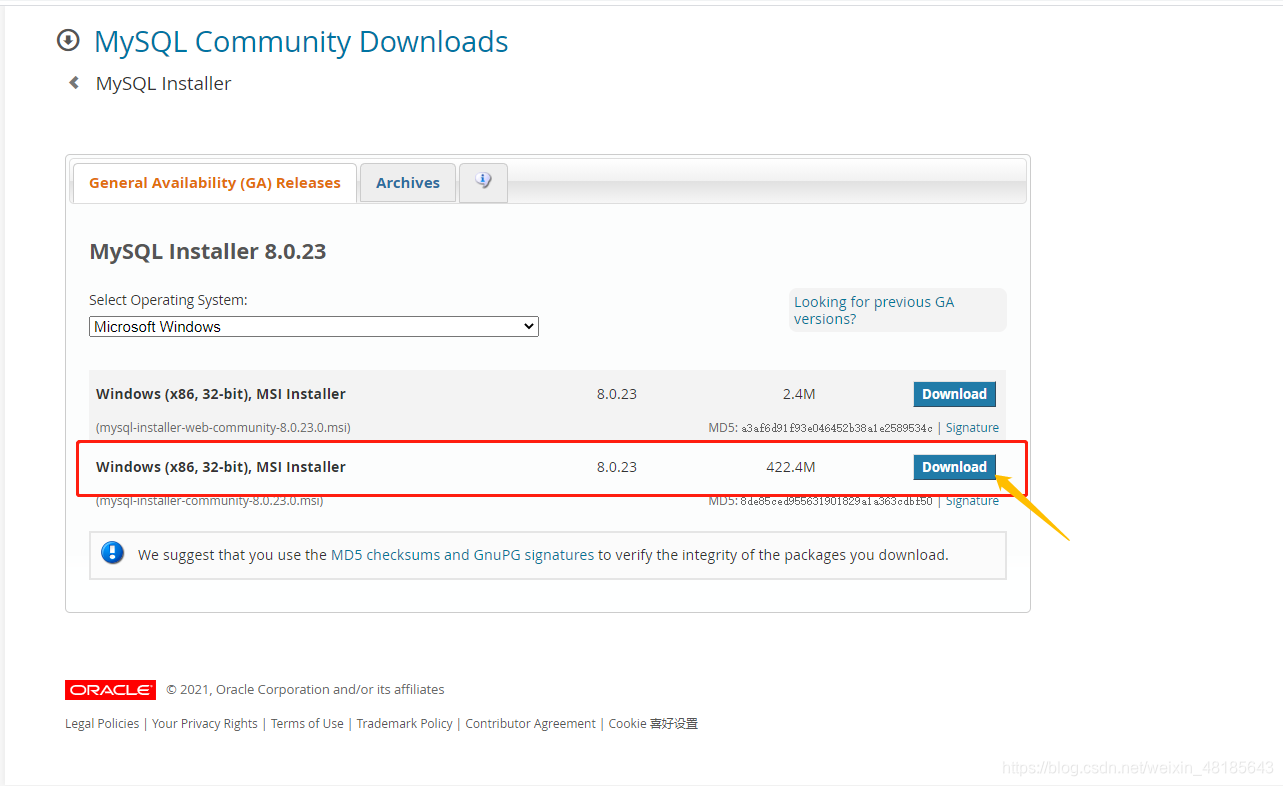
Task: Click the 'Select Operating System:' label
Action: coord(168,300)
